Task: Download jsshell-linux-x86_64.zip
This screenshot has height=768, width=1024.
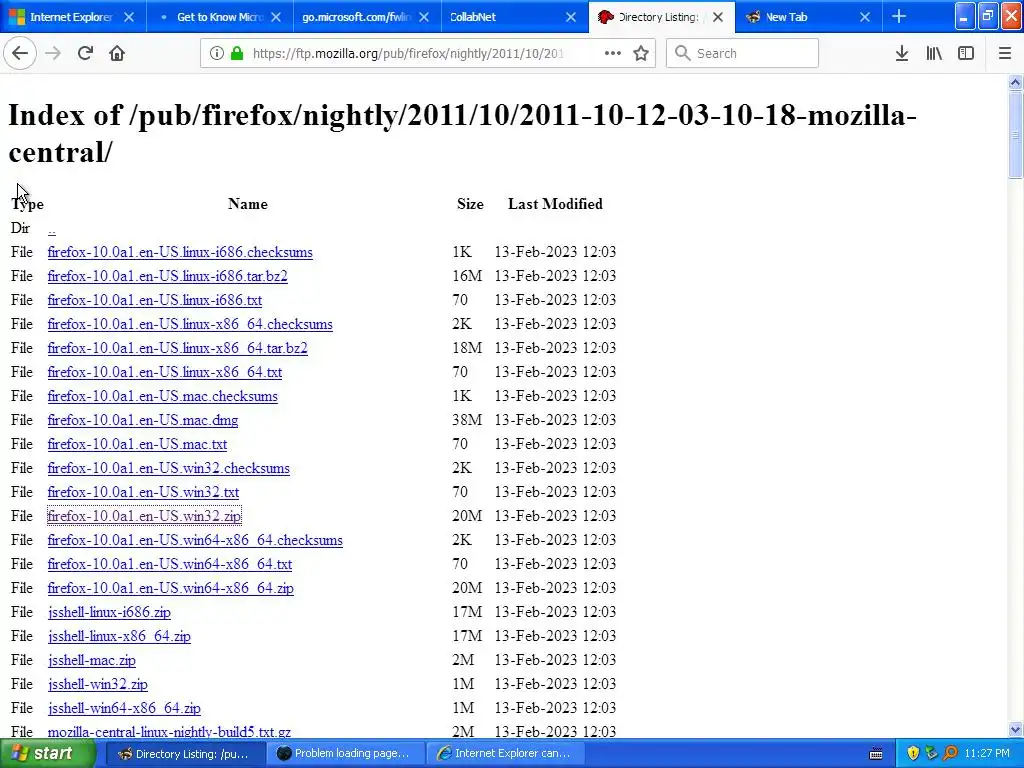Action: [x=119, y=636]
